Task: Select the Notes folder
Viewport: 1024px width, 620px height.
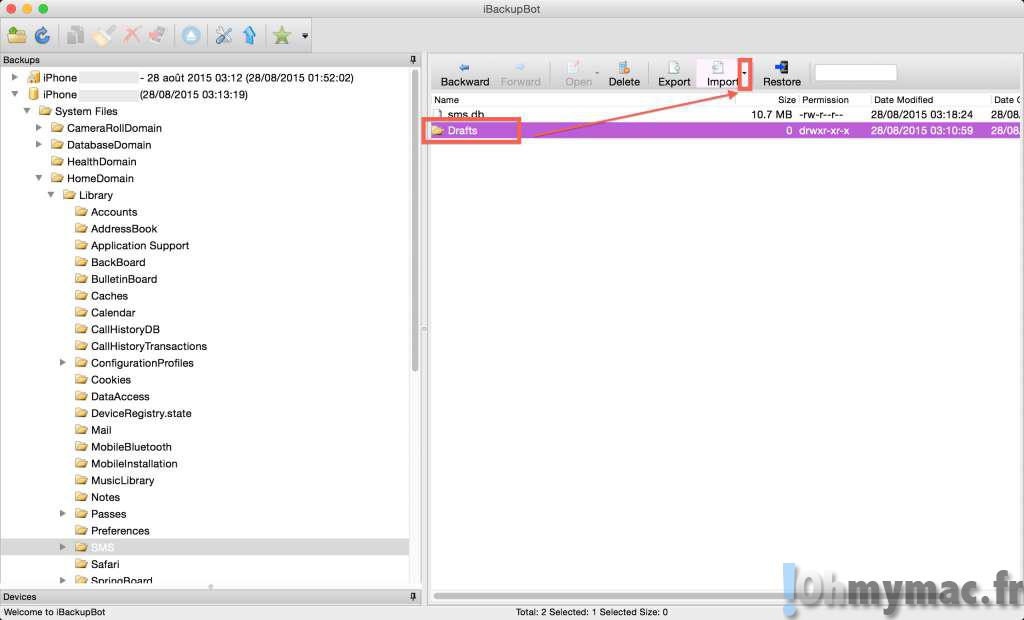Action: pyautogui.click(x=105, y=497)
